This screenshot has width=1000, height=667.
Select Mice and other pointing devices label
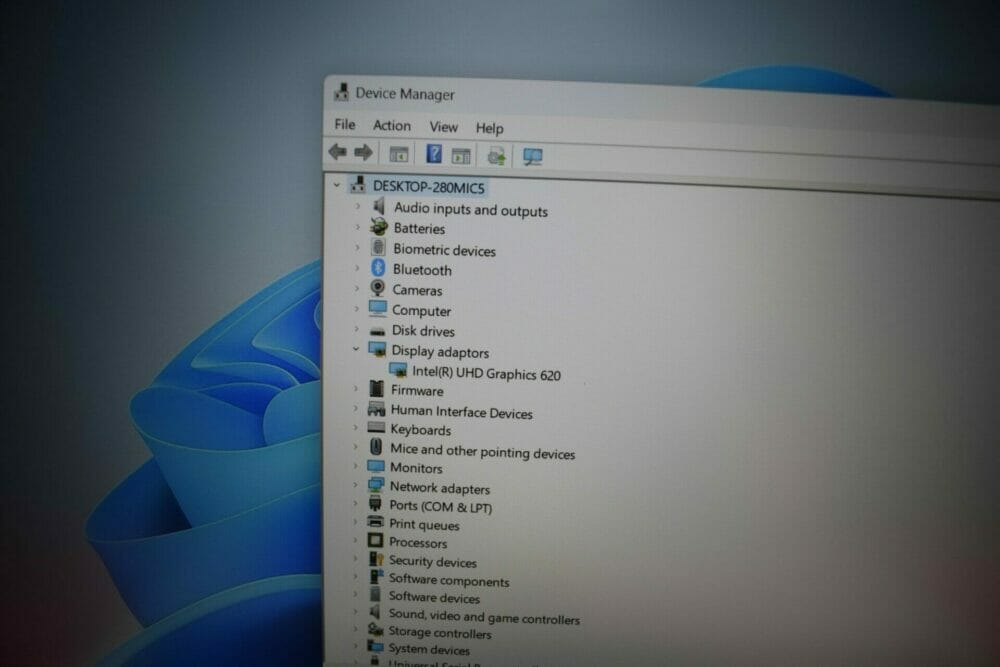[483, 451]
